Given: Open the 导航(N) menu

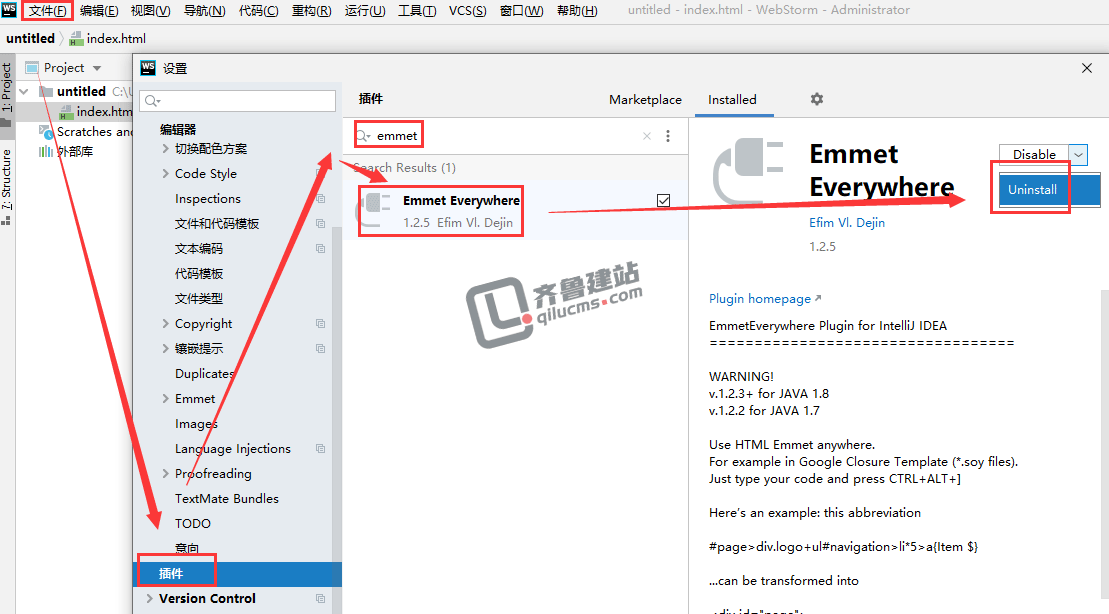Looking at the screenshot, I should point(204,11).
